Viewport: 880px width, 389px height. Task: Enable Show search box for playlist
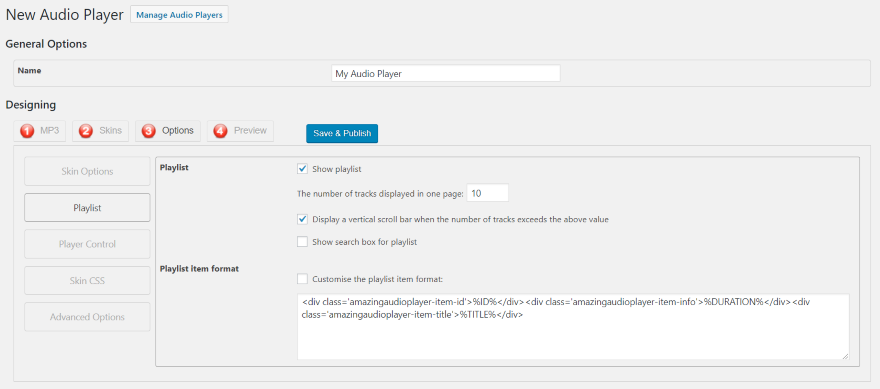[x=302, y=242]
